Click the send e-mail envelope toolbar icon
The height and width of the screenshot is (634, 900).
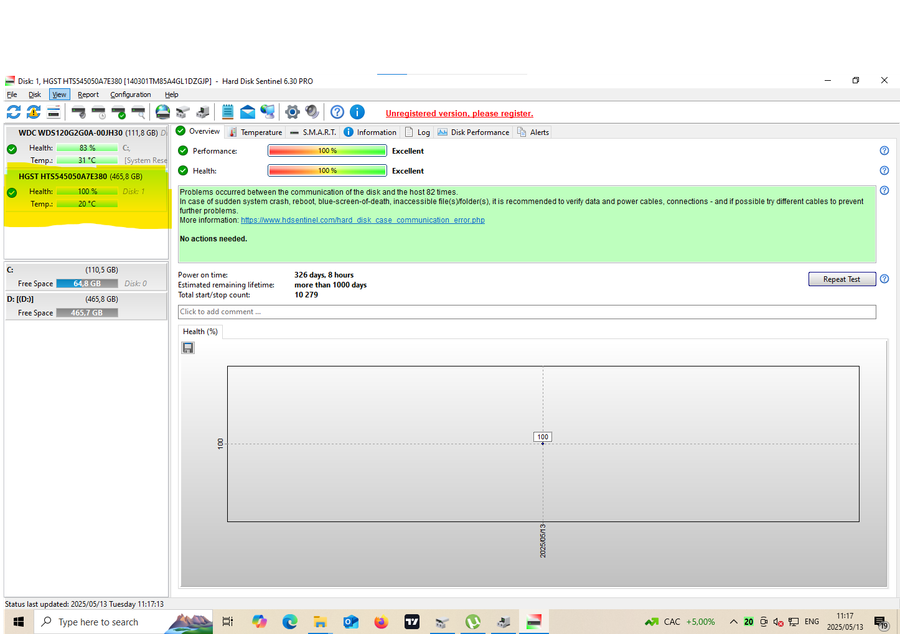coord(247,112)
